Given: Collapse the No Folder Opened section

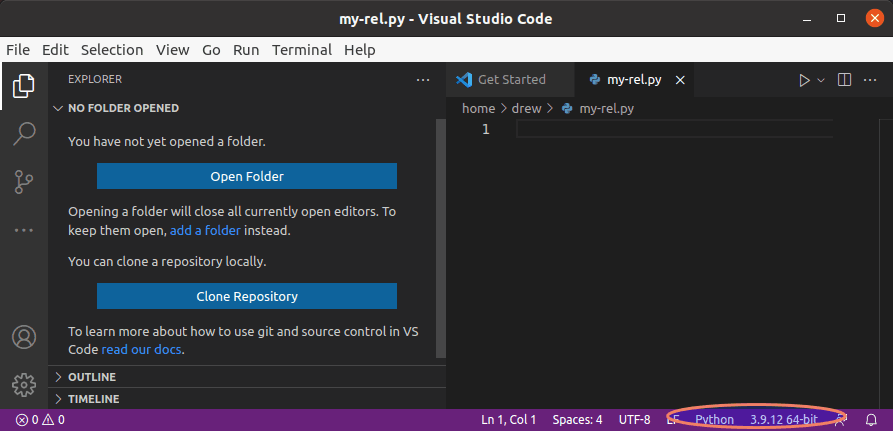Looking at the screenshot, I should pos(123,108).
